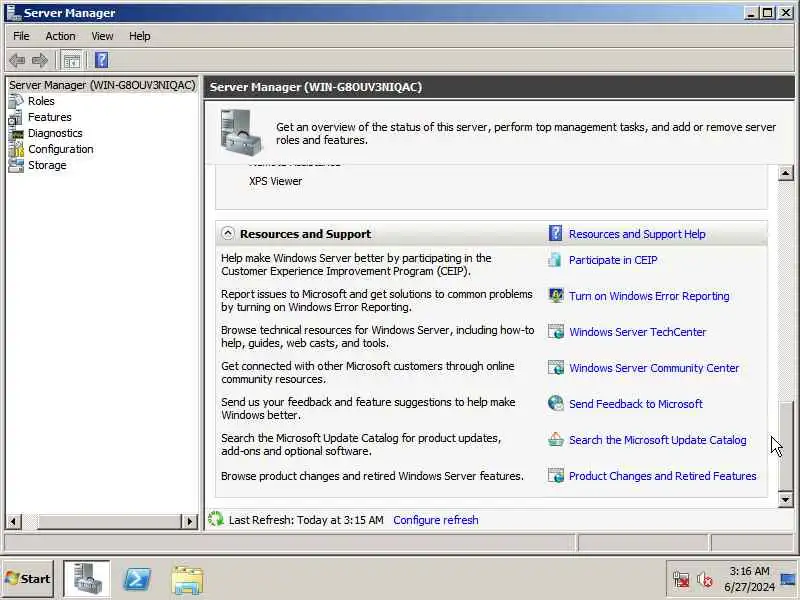The width and height of the screenshot is (800, 600).
Task: Click the Participate in CEIP icon
Action: click(555, 260)
